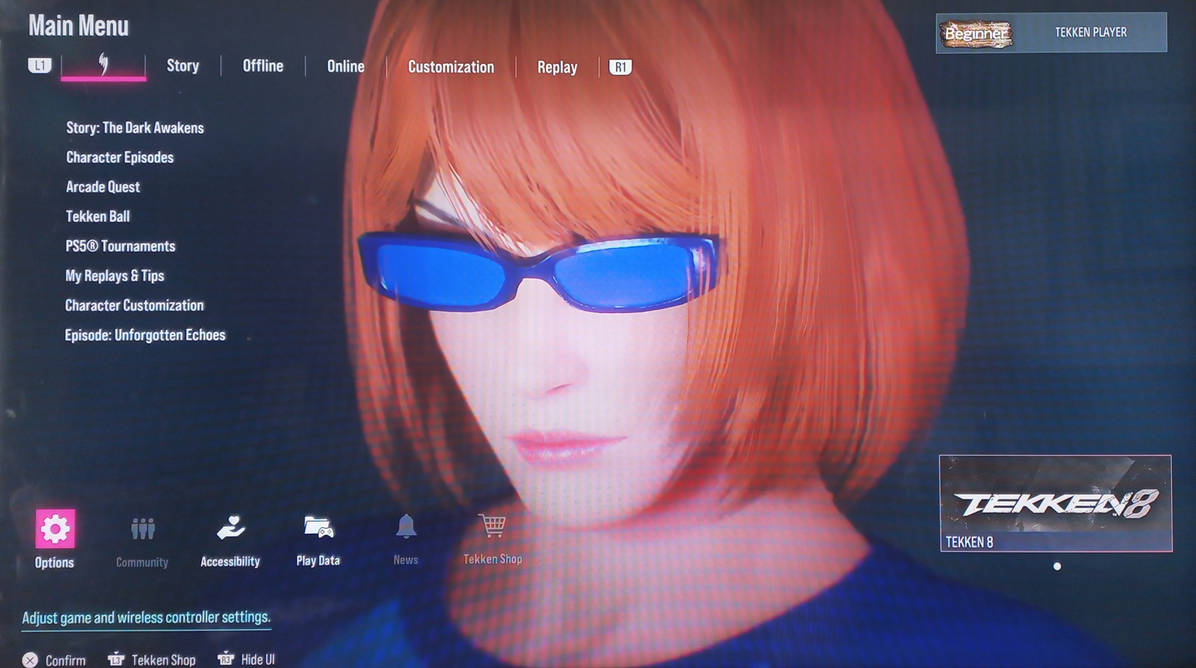
Task: Click 'Adjust game and wireless controller settings.' text
Action: pos(146,618)
